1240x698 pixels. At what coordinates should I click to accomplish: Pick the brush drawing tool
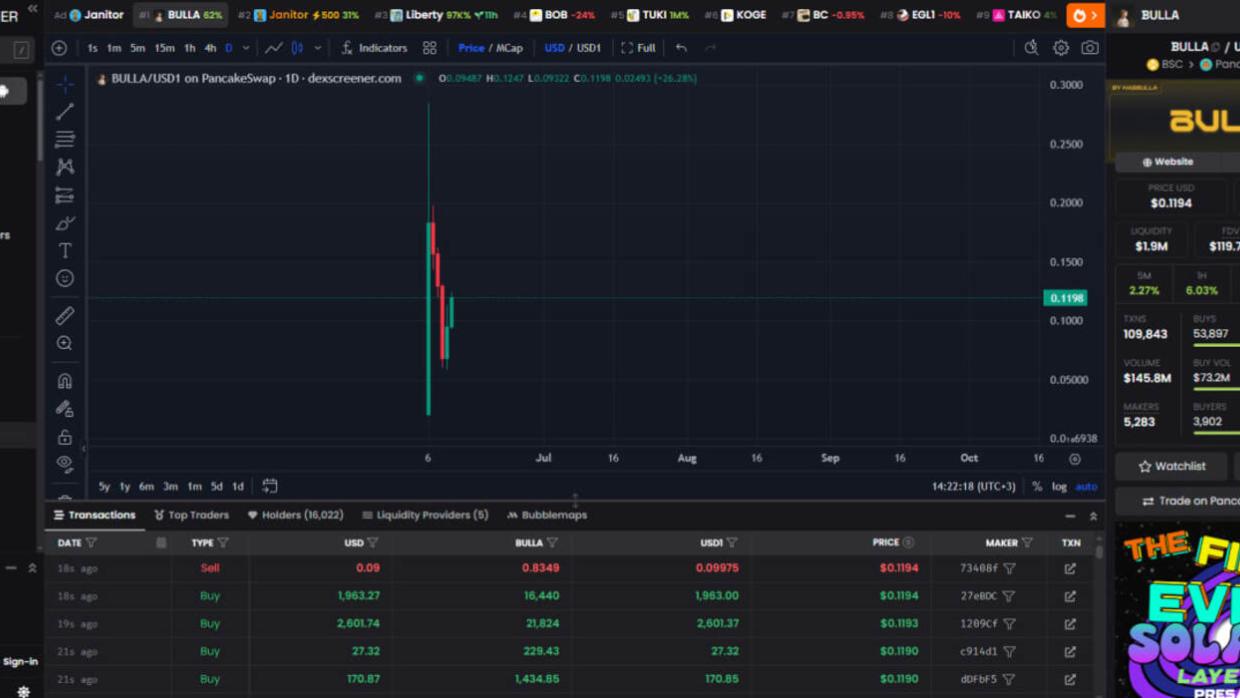tap(65, 223)
